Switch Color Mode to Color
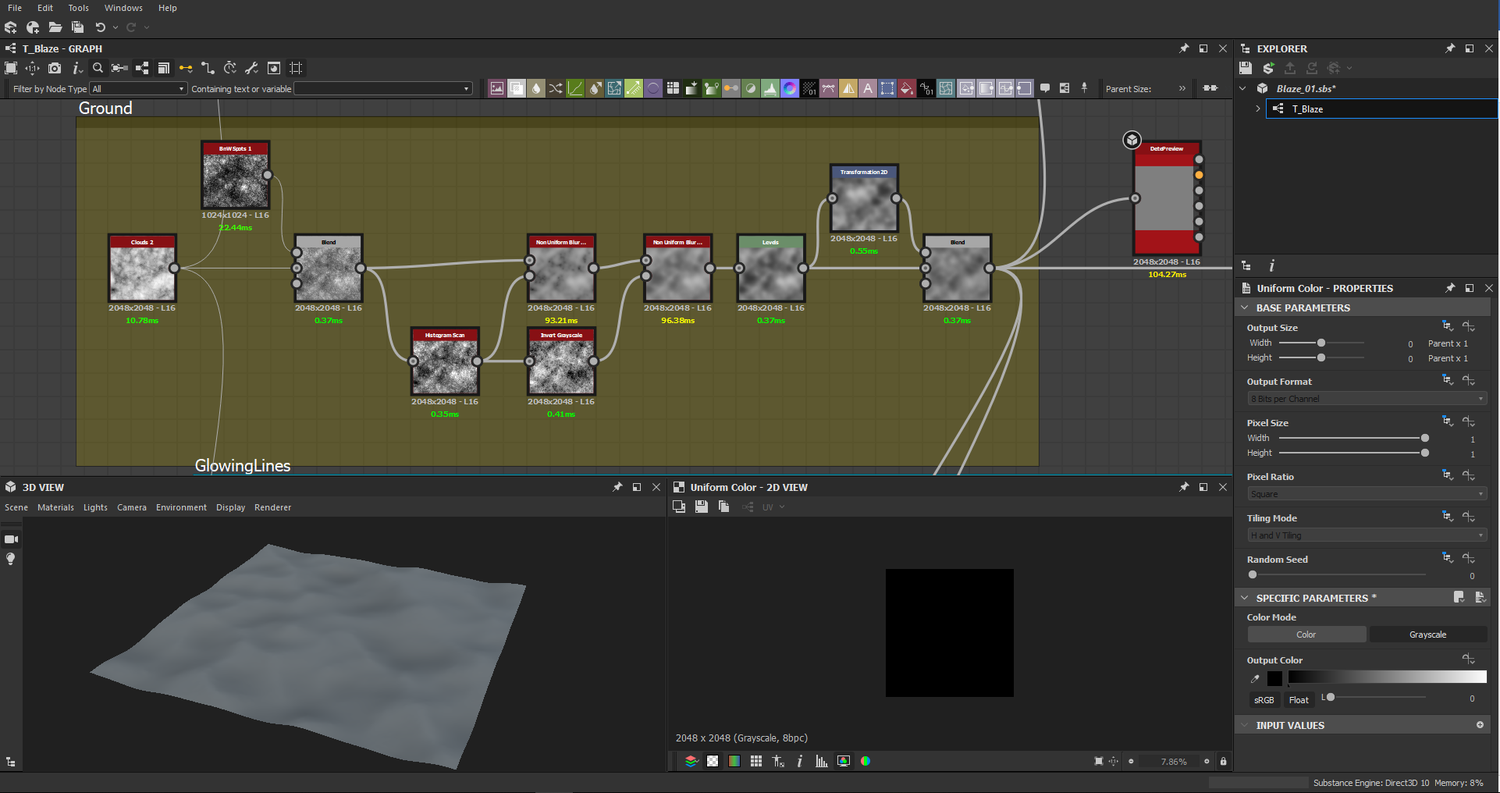The width and height of the screenshot is (1500, 793). pyautogui.click(x=1306, y=634)
